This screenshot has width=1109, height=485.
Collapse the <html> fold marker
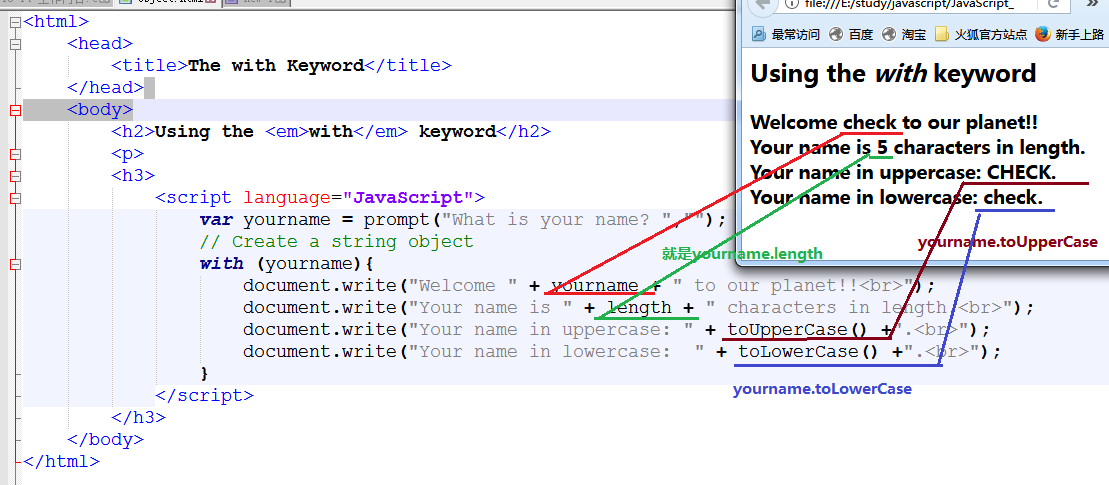tap(16, 22)
